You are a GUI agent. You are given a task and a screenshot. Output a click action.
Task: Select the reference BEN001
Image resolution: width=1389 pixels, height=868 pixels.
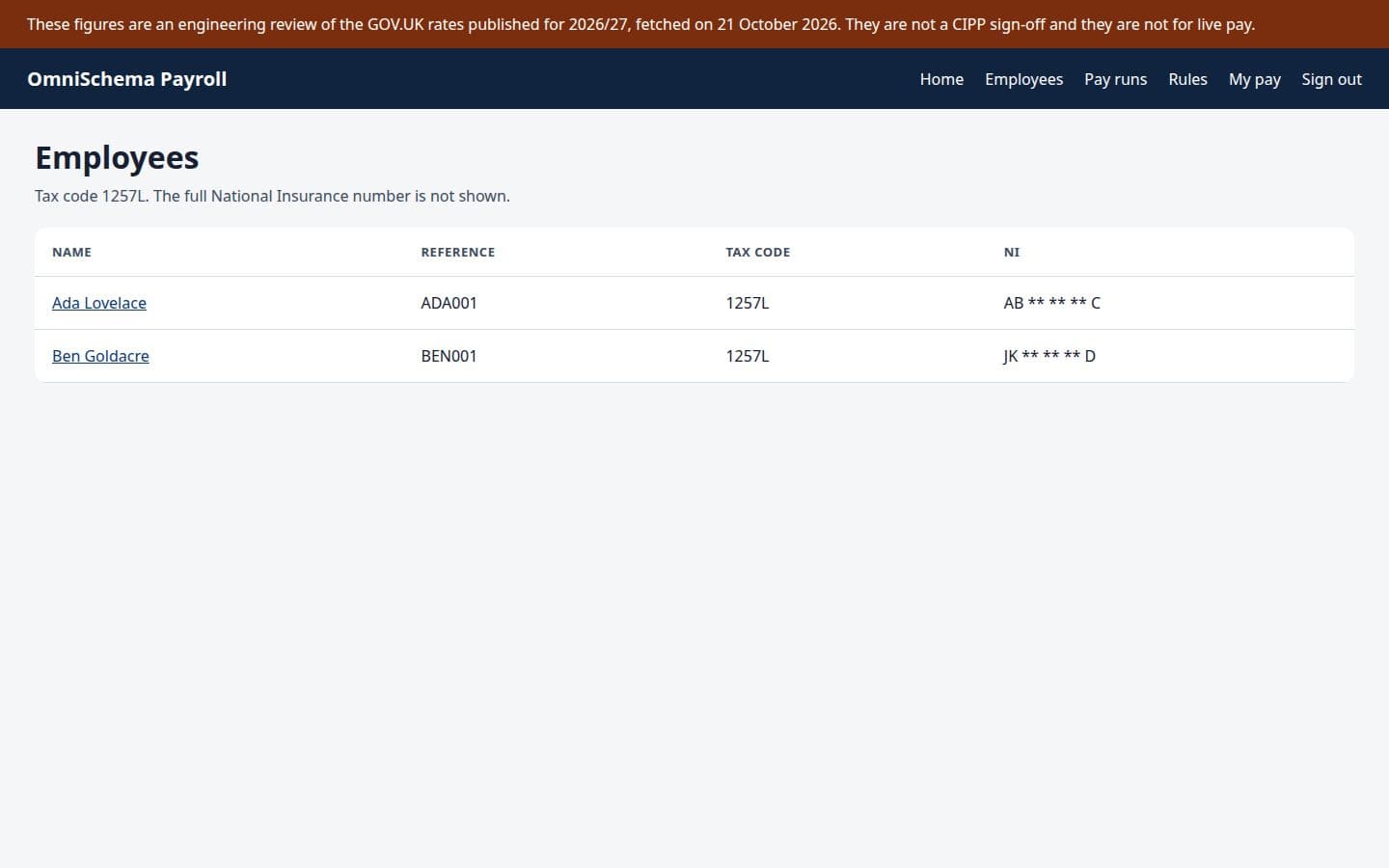449,356
